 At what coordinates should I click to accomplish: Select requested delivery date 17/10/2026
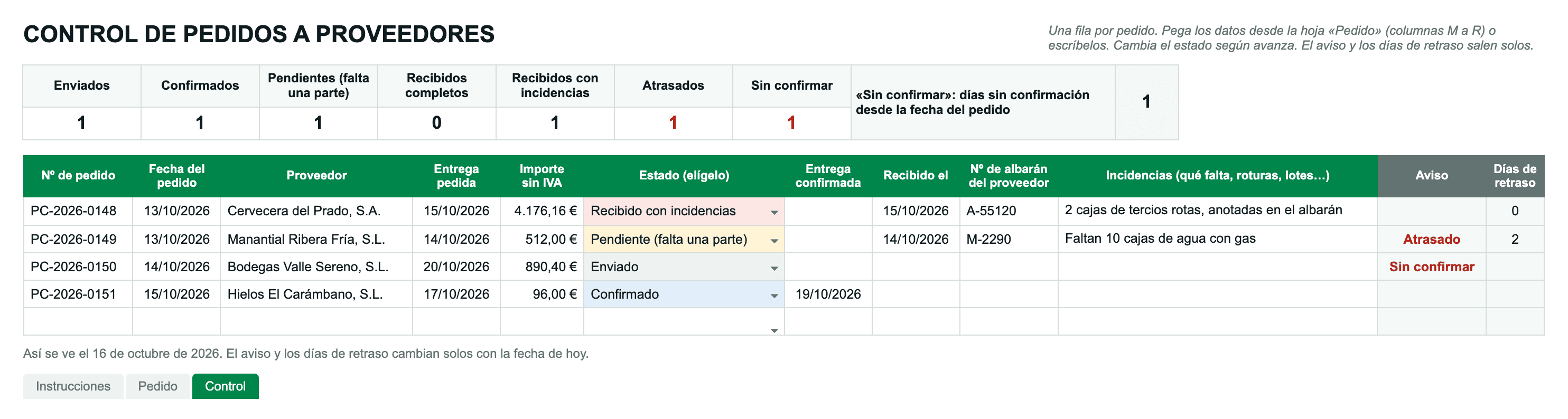(x=456, y=294)
